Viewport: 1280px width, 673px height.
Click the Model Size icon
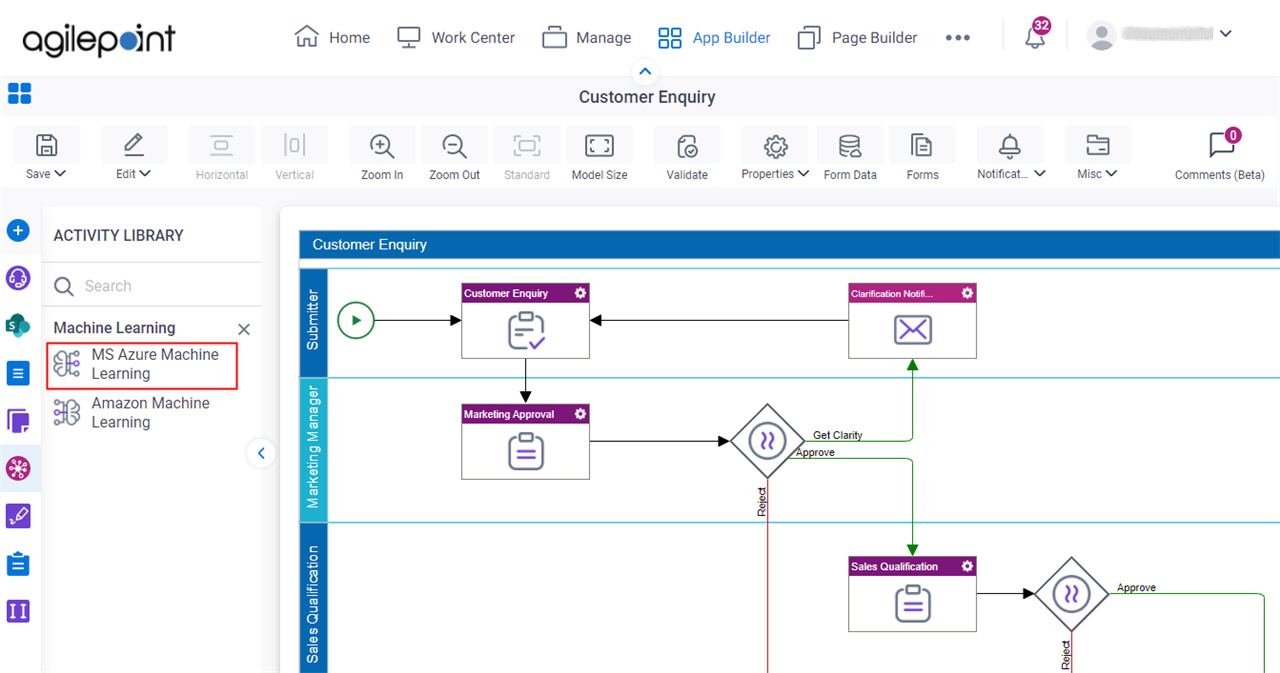[599, 146]
